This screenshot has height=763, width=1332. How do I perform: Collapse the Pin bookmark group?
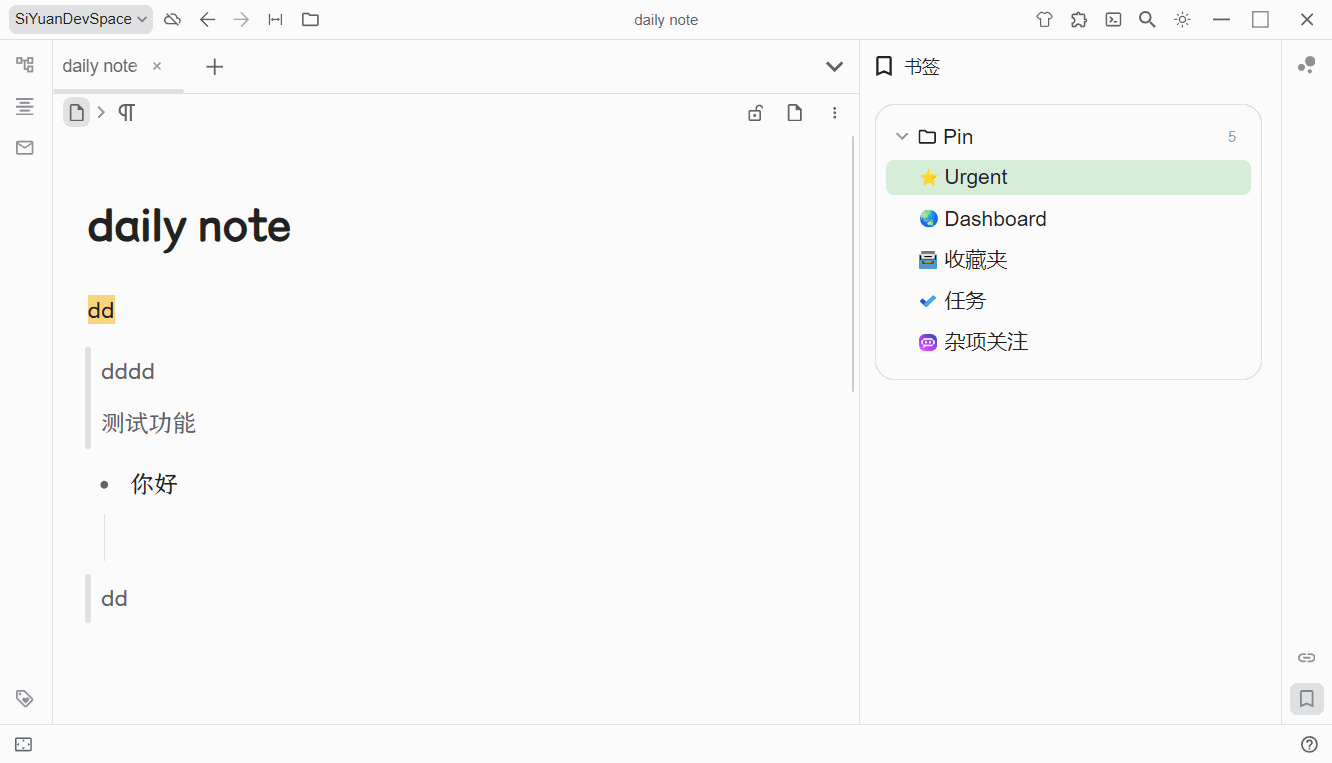point(902,136)
